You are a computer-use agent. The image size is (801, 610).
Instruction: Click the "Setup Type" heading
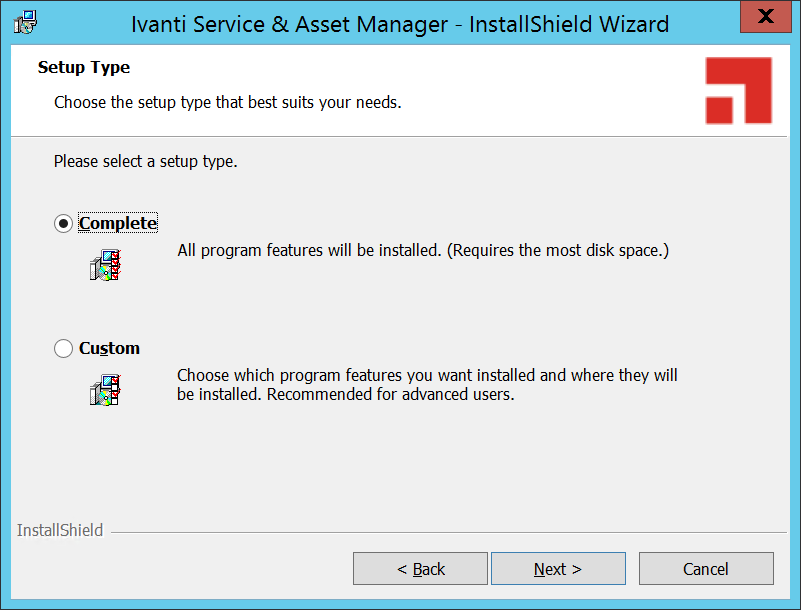(84, 68)
